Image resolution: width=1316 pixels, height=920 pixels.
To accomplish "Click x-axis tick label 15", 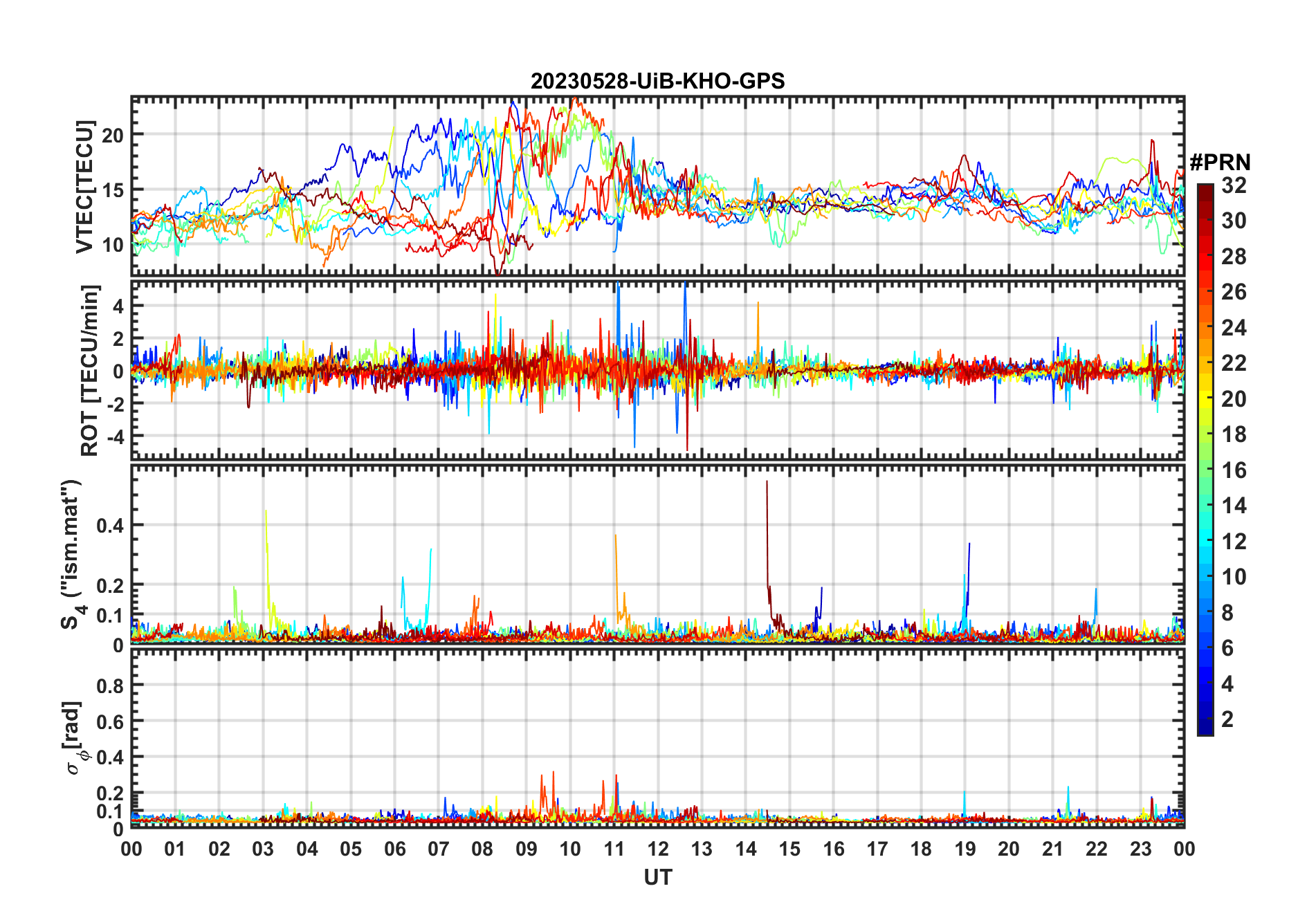I will (x=789, y=849).
